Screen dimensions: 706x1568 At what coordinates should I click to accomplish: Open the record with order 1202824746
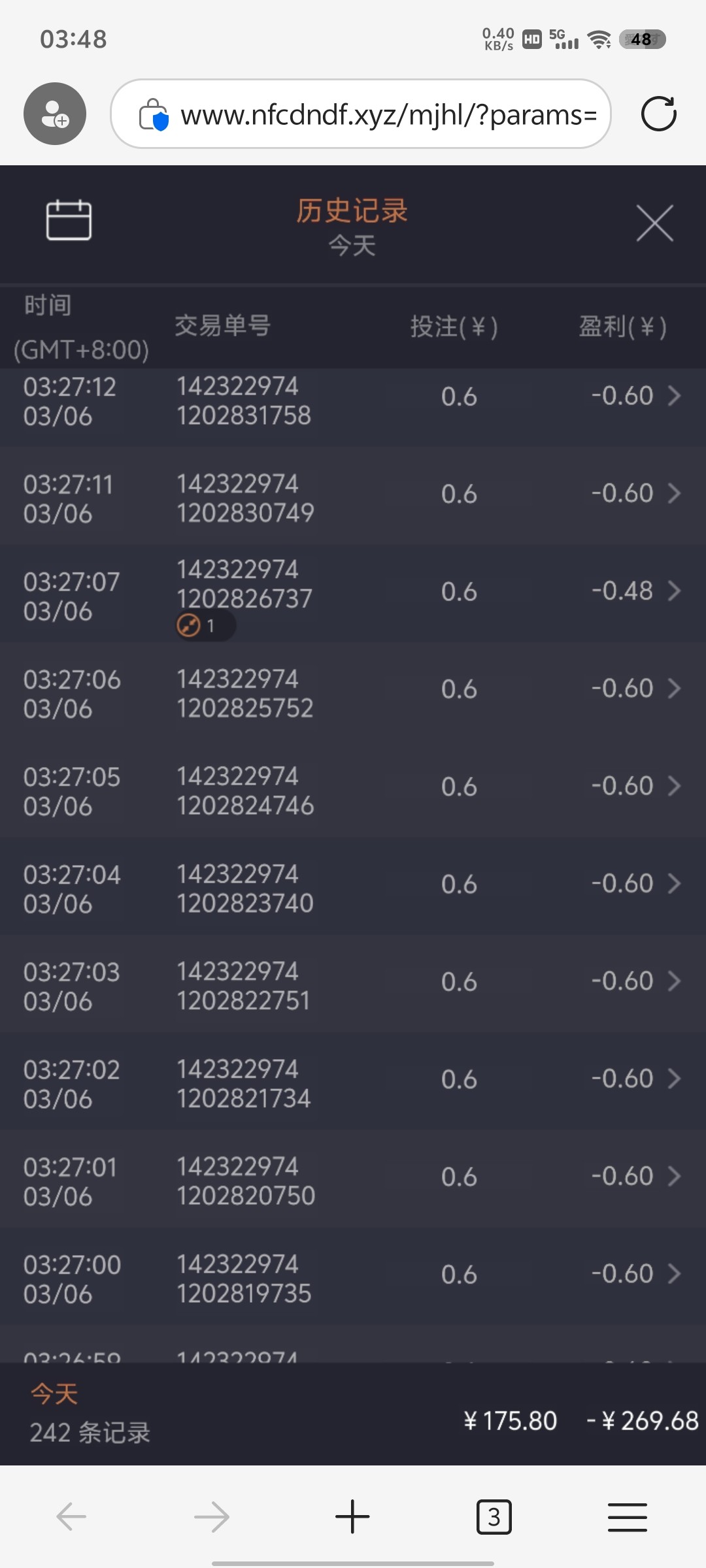coord(245,791)
